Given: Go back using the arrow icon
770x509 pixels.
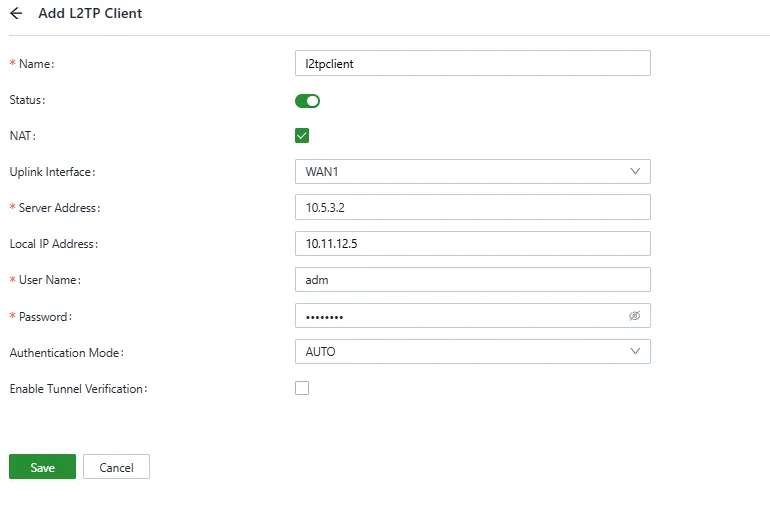Looking at the screenshot, I should pyautogui.click(x=16, y=13).
